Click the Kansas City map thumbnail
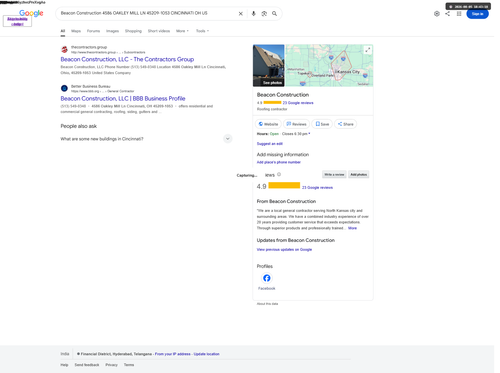The height and width of the screenshot is (373, 500). pyautogui.click(x=329, y=65)
